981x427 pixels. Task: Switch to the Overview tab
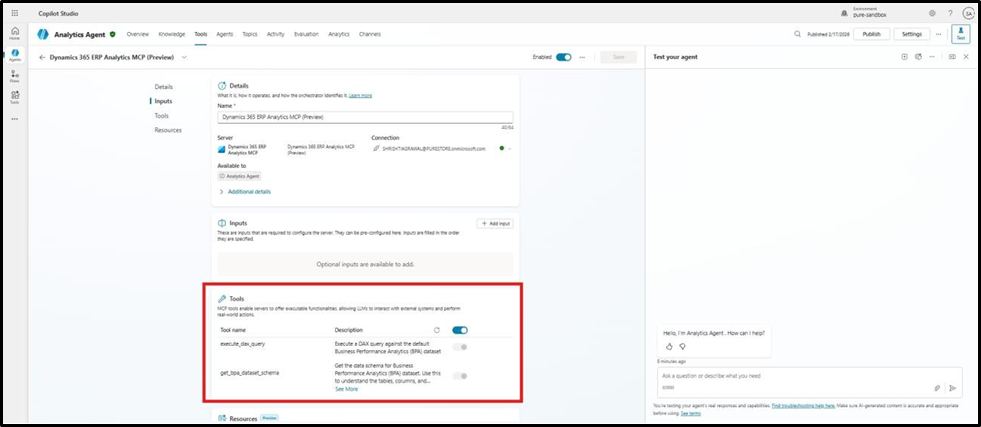[x=138, y=34]
